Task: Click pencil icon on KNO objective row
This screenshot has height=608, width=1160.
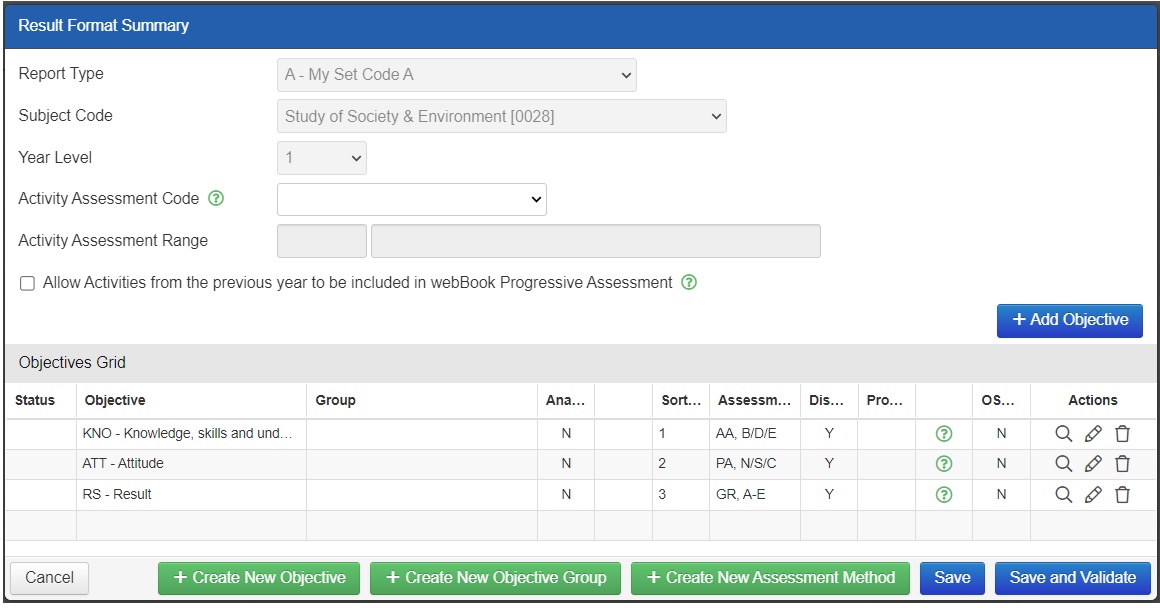Action: (1093, 434)
